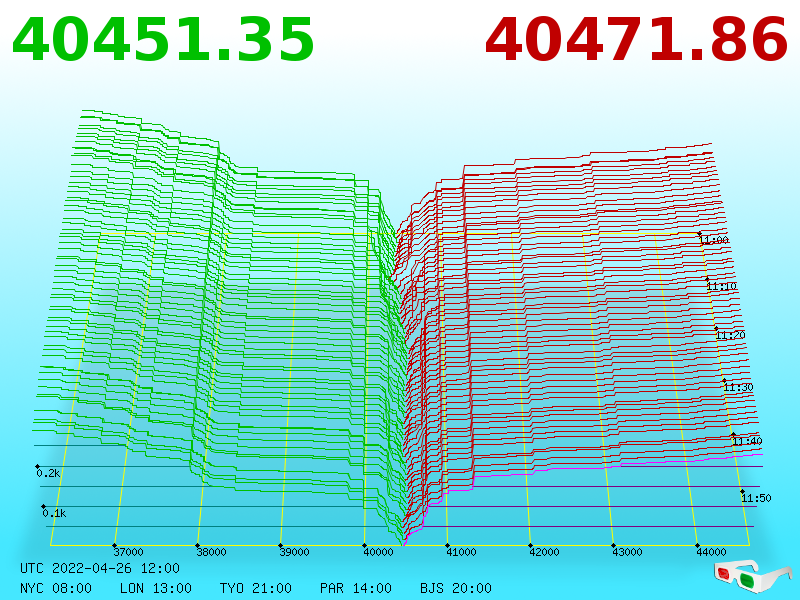Screen dimensions: 800x600
Task: Click the LON 13:00 time
Action: tap(156, 588)
